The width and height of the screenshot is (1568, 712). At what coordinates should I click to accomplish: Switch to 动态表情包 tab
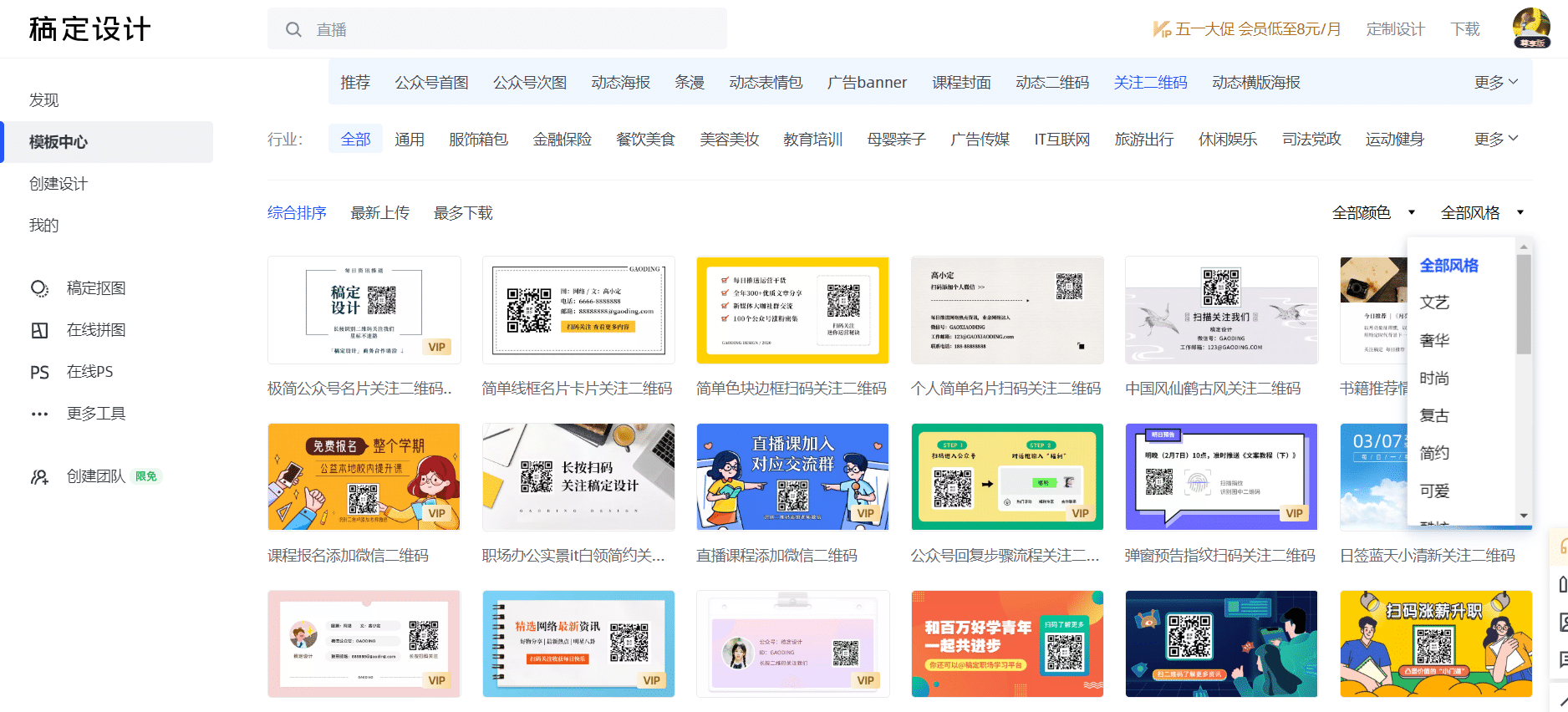[766, 82]
